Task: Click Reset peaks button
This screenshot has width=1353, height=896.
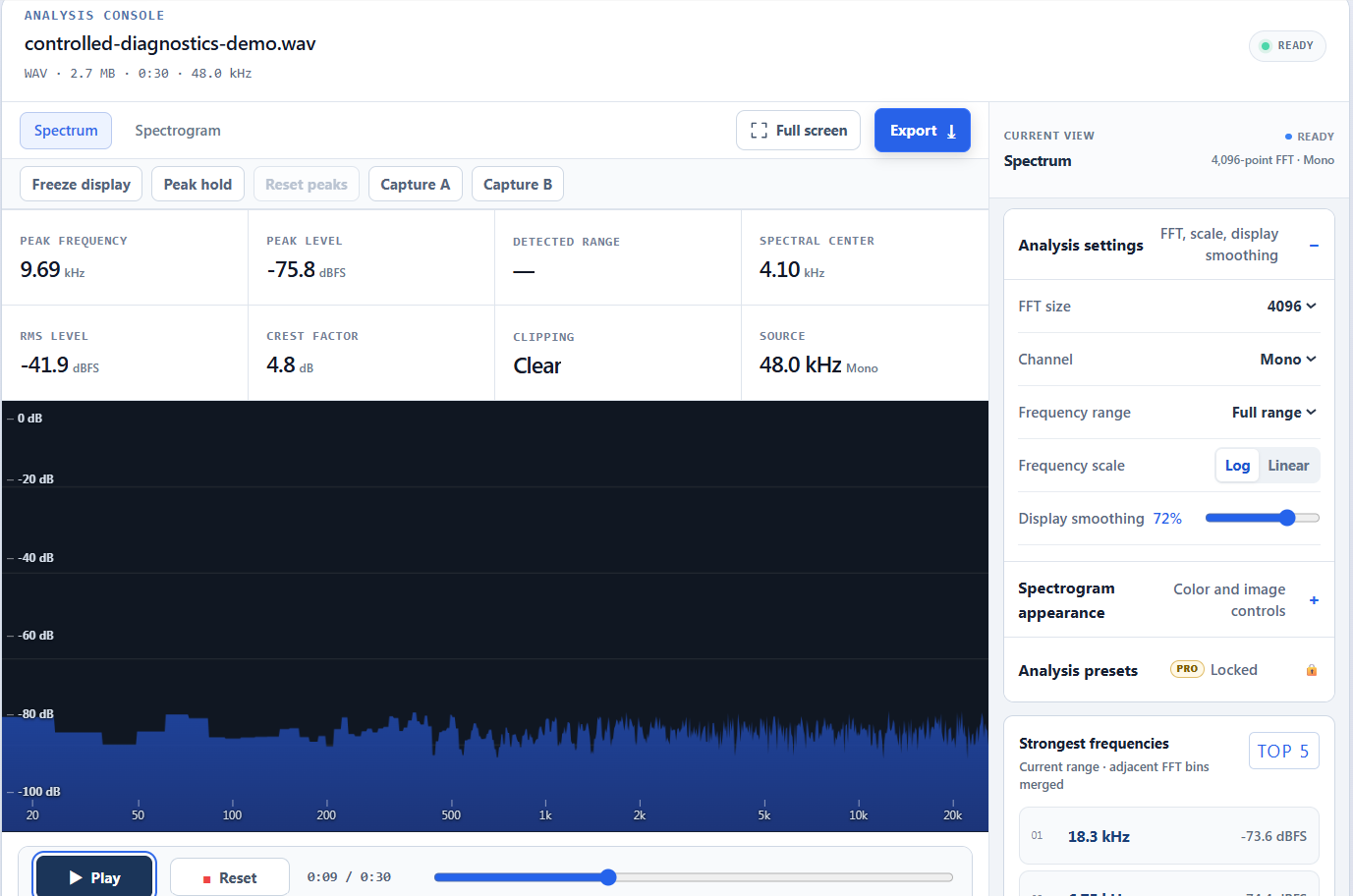Action: click(x=307, y=185)
